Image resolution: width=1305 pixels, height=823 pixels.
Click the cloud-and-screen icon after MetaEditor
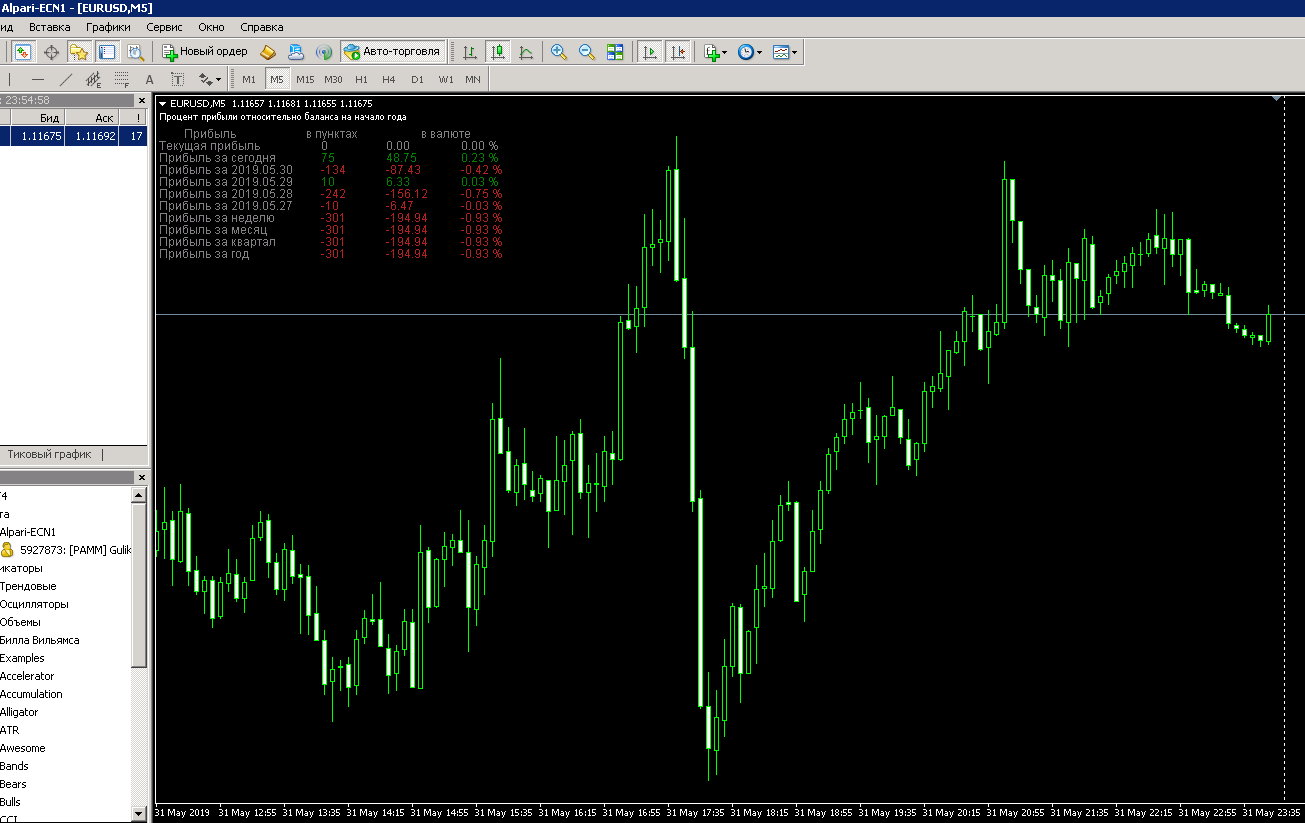point(296,52)
